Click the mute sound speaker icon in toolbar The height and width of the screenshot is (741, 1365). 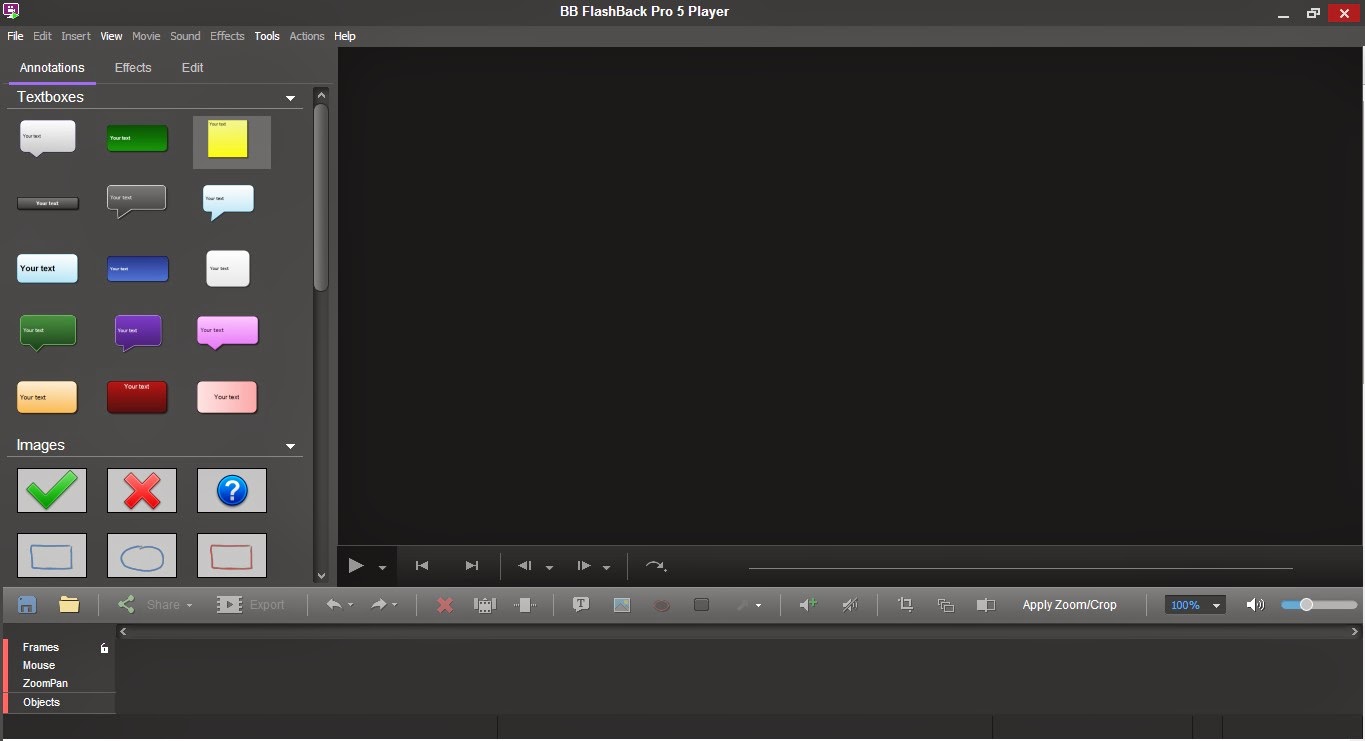pyautogui.click(x=850, y=605)
